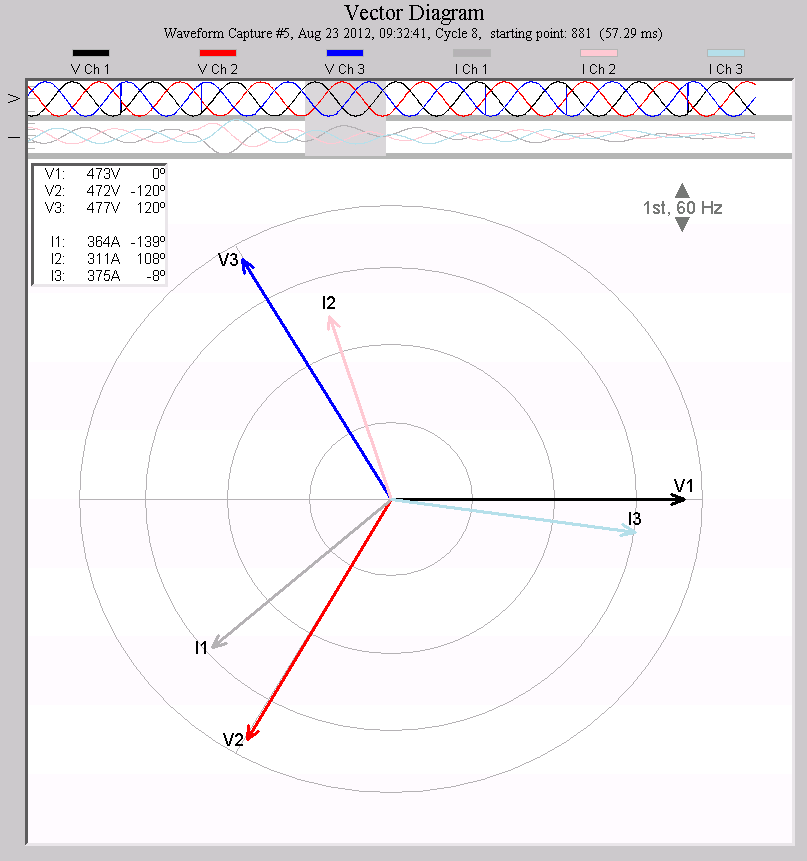Toggle the V Ch 3 trace visibility
This screenshot has width=807, height=861.
pyautogui.click(x=345, y=52)
